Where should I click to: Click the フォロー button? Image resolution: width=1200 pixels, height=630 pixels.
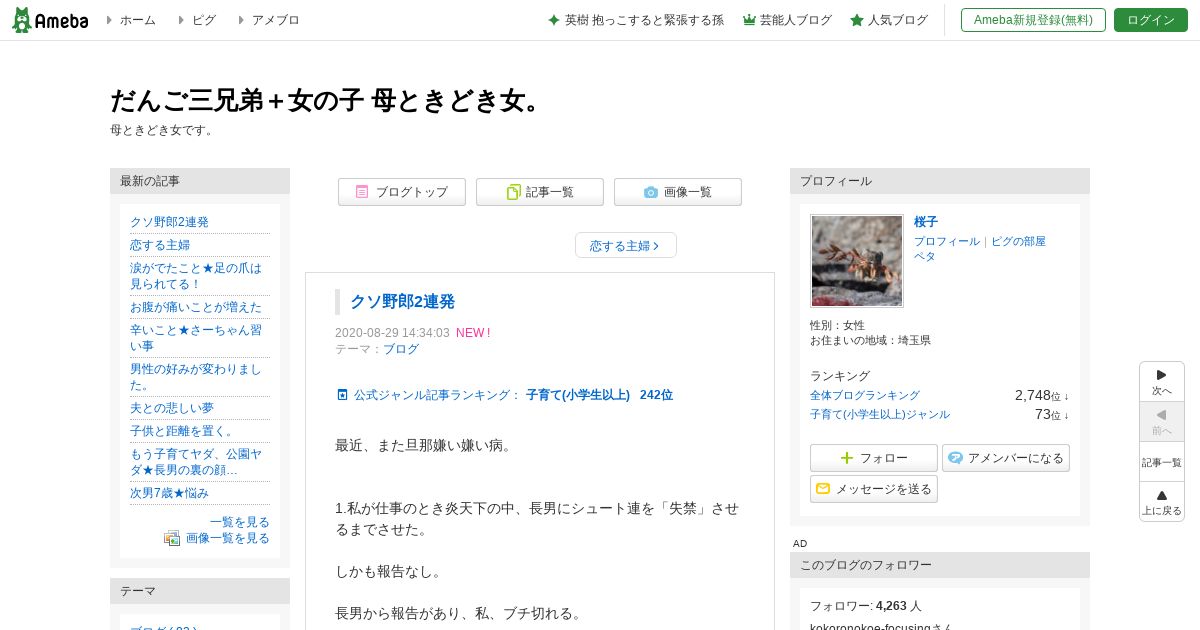(874, 458)
